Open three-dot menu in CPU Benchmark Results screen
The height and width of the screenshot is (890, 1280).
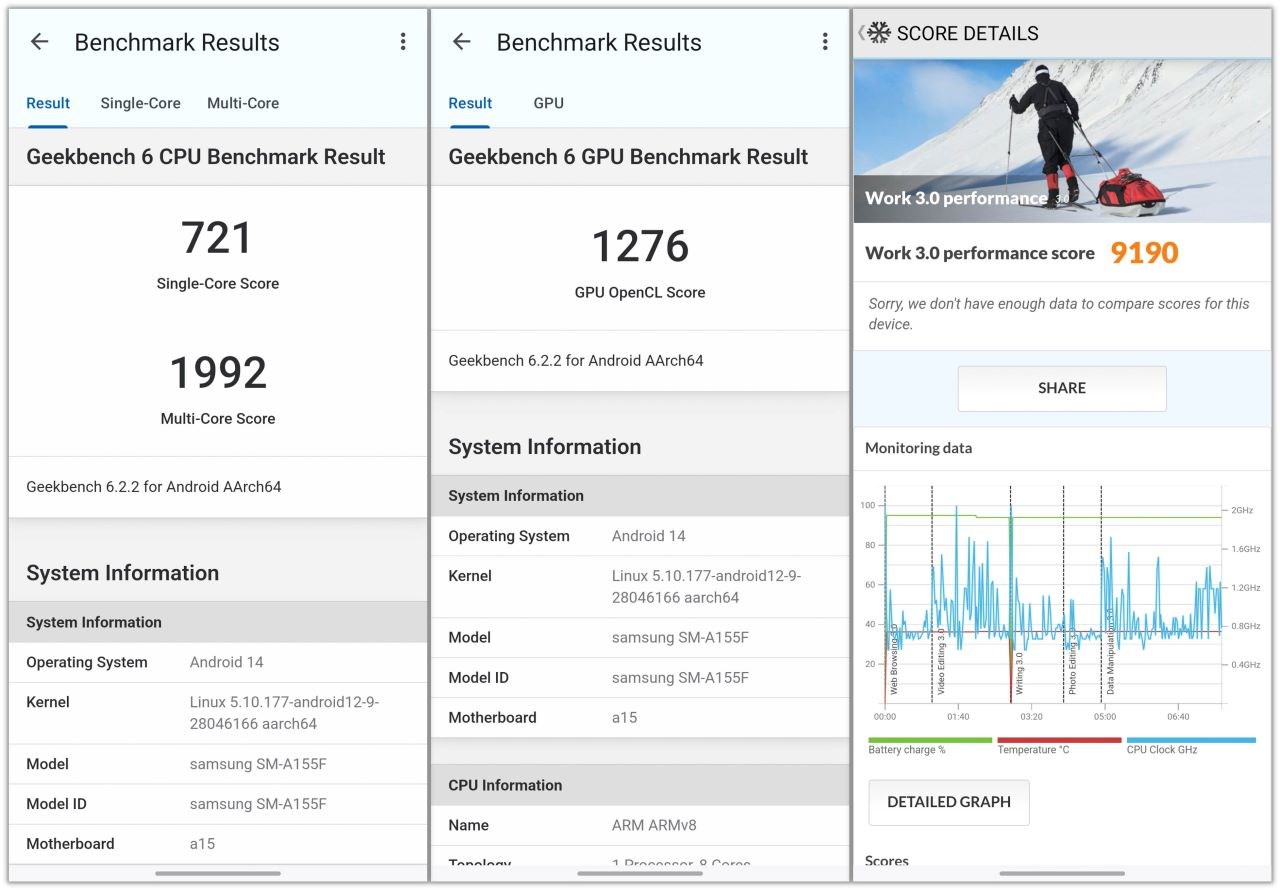coord(403,42)
